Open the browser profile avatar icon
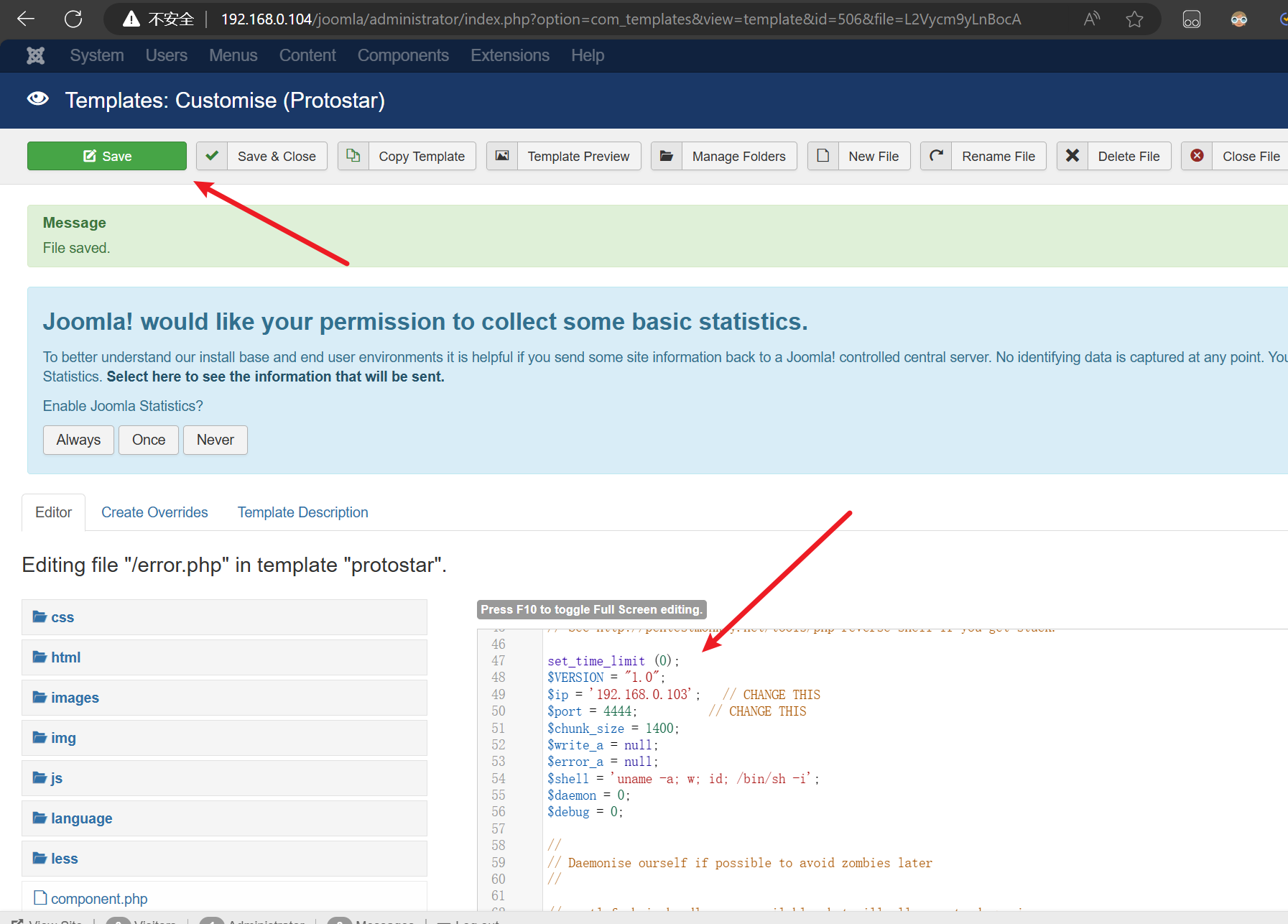 pos(1239,19)
